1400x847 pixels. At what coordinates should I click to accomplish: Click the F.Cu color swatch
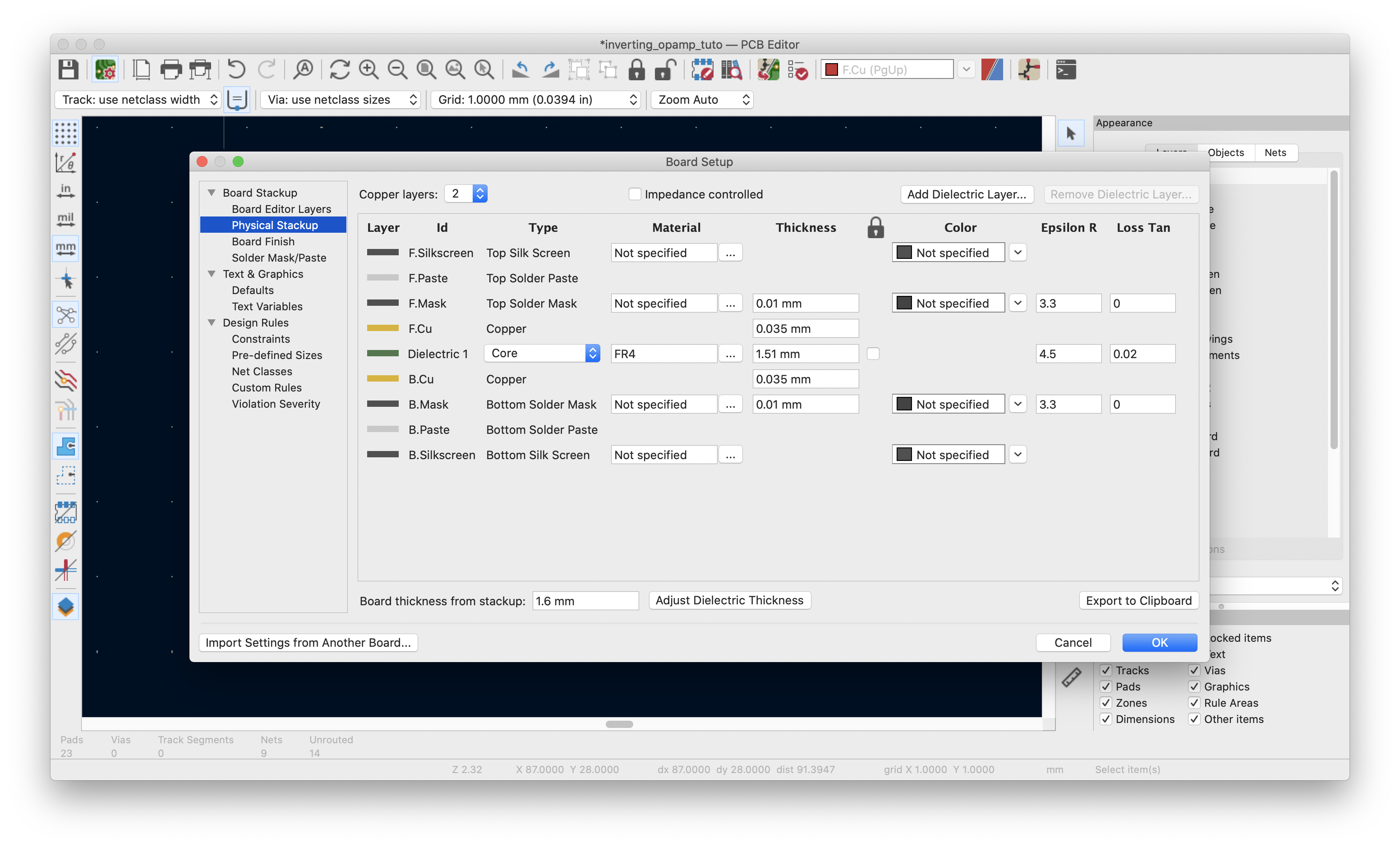[x=383, y=328]
